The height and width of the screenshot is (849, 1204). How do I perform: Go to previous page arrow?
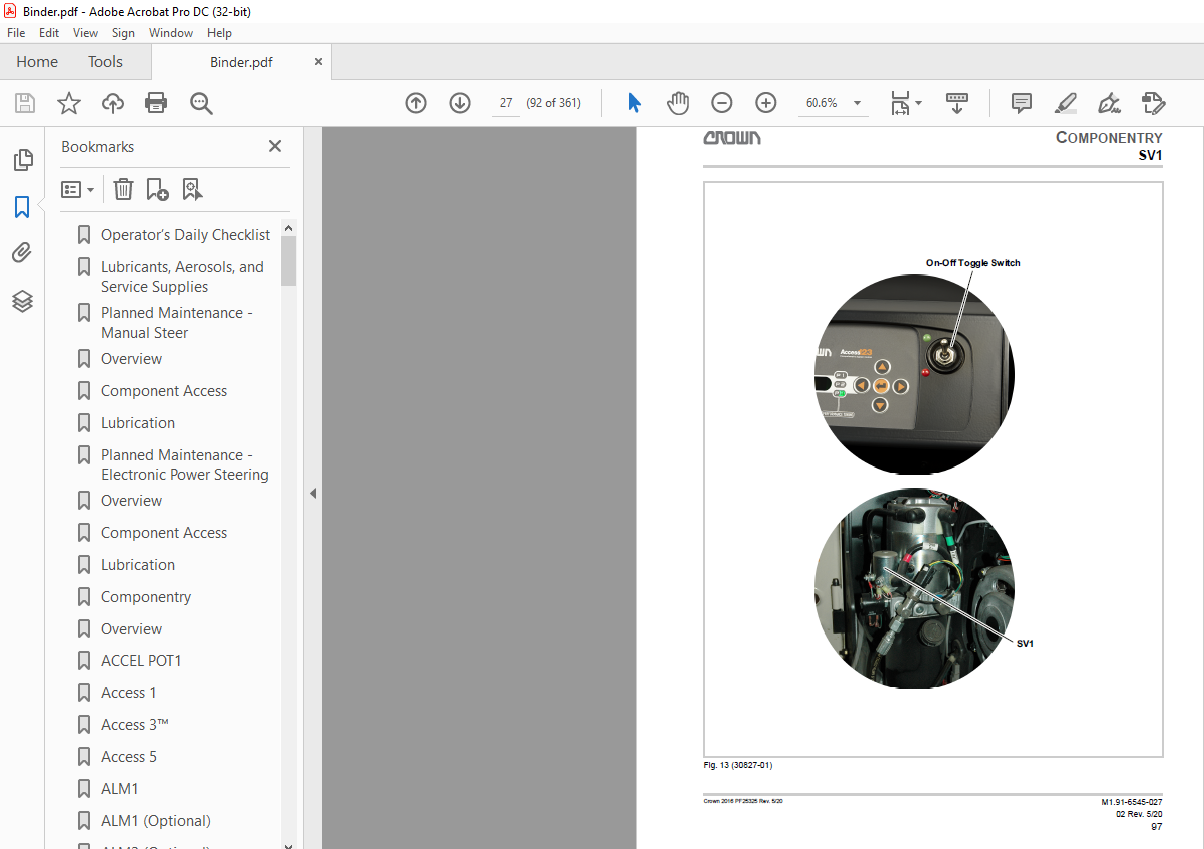click(x=416, y=103)
